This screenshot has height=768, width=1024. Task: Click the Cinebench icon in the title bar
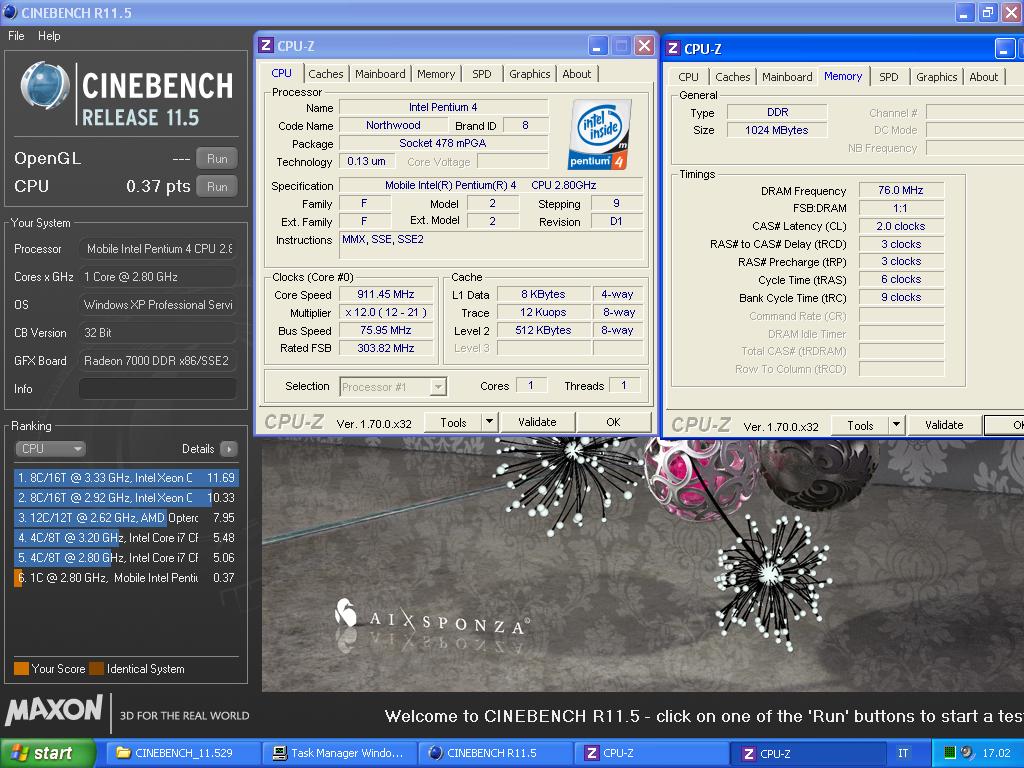click(10, 12)
